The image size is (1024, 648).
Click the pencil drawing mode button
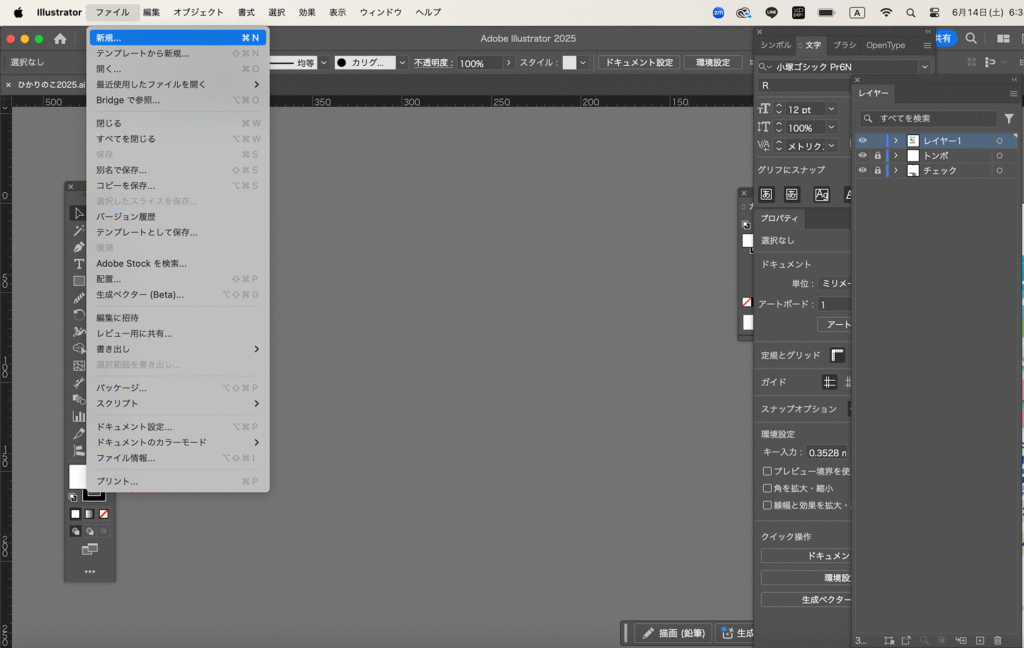point(673,633)
